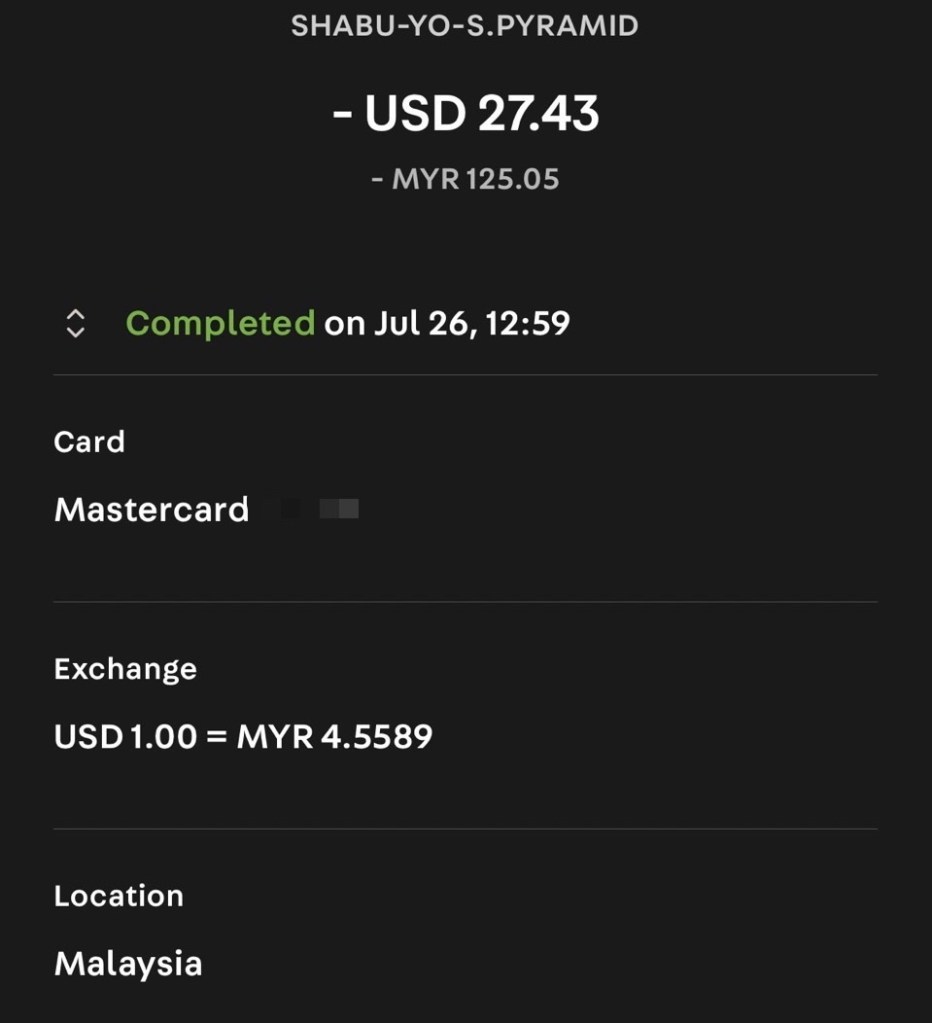Open the Malaysia location entry
The height and width of the screenshot is (1023, 932).
(128, 964)
